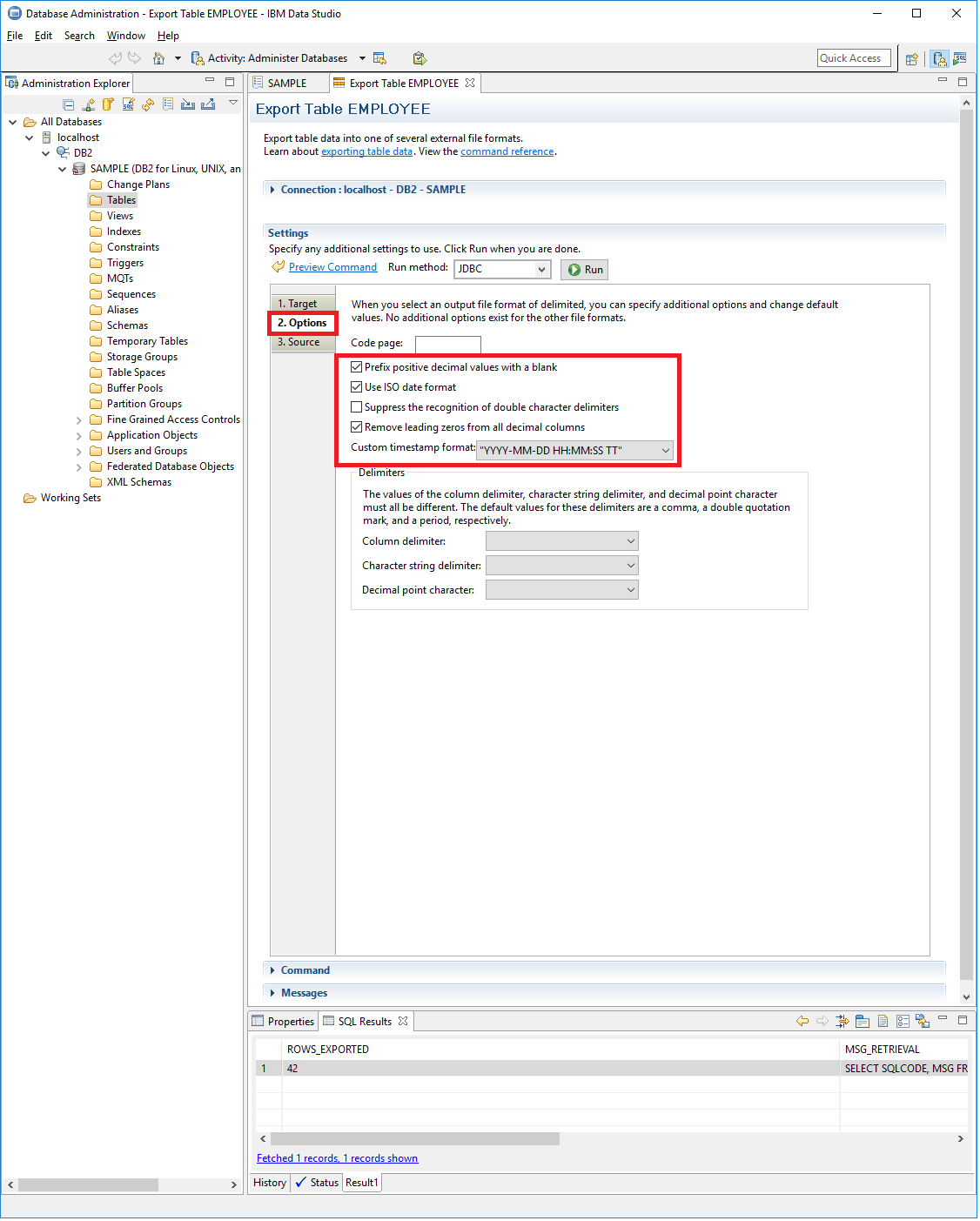Enable Suppress recognition of double character delimiters
This screenshot has width=980, height=1221.
357,407
